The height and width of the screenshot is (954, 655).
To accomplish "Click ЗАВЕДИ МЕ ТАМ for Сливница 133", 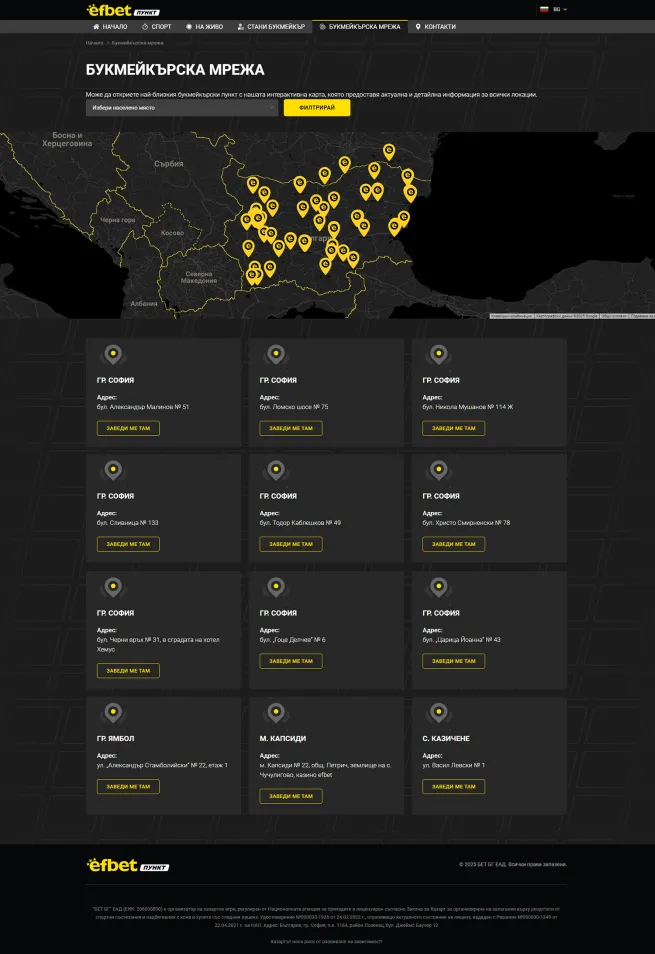I will click(128, 544).
